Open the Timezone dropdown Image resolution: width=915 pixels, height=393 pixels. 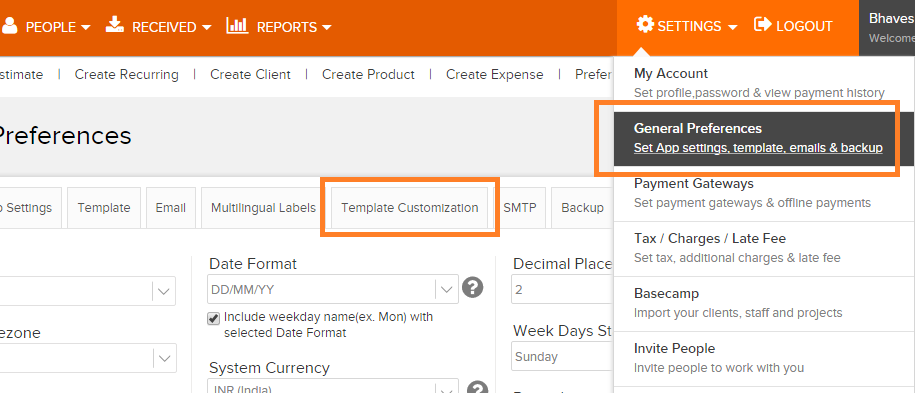[x=88, y=358]
